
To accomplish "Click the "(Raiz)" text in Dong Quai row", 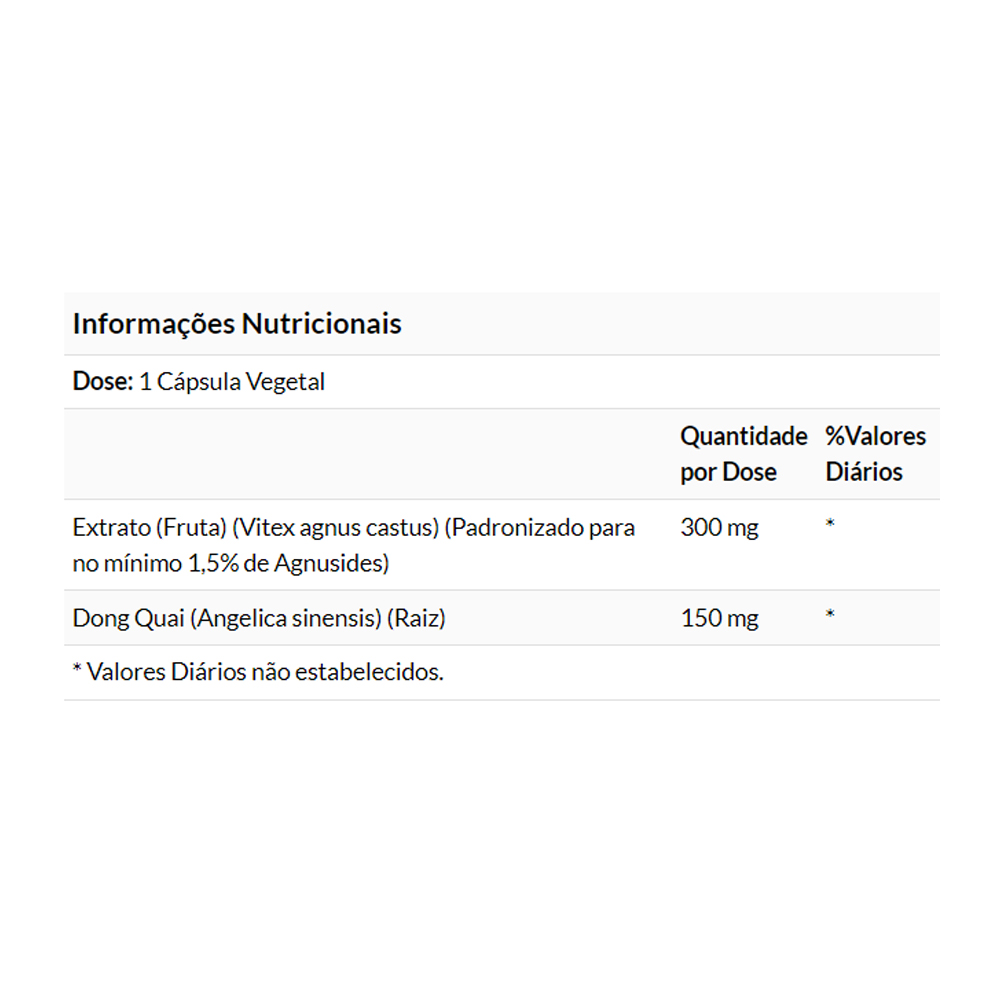I will click(x=415, y=618).
